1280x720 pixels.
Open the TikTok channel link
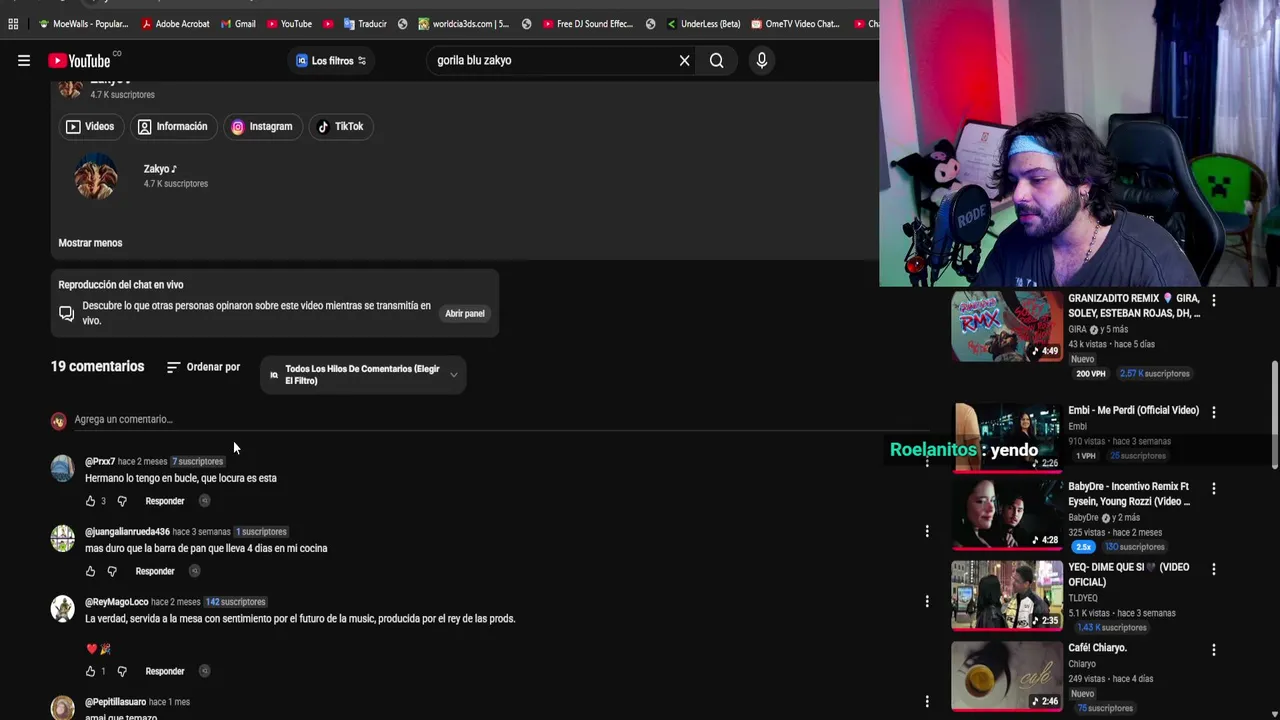click(340, 127)
